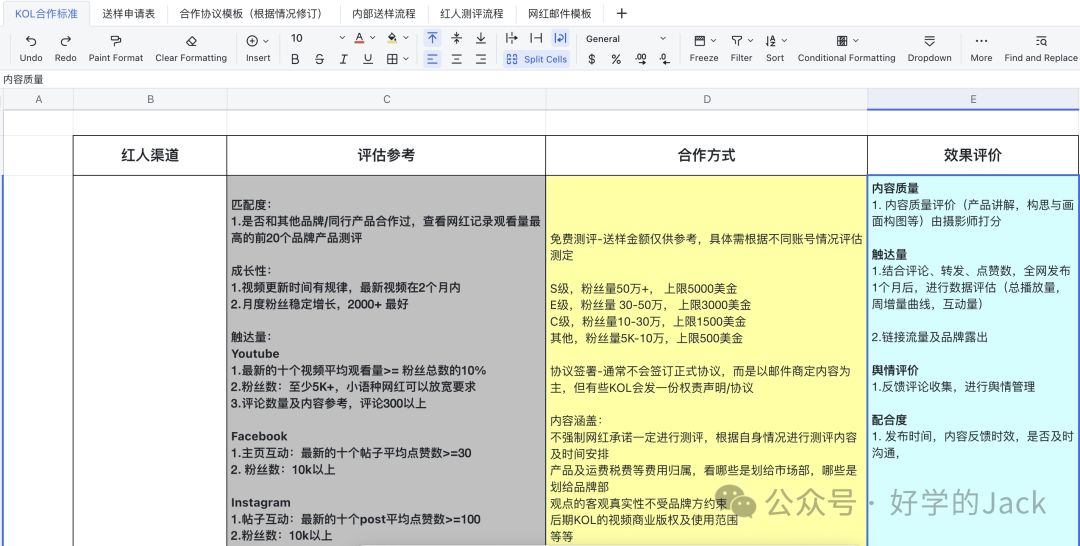Click the Split Cells button

[537, 59]
